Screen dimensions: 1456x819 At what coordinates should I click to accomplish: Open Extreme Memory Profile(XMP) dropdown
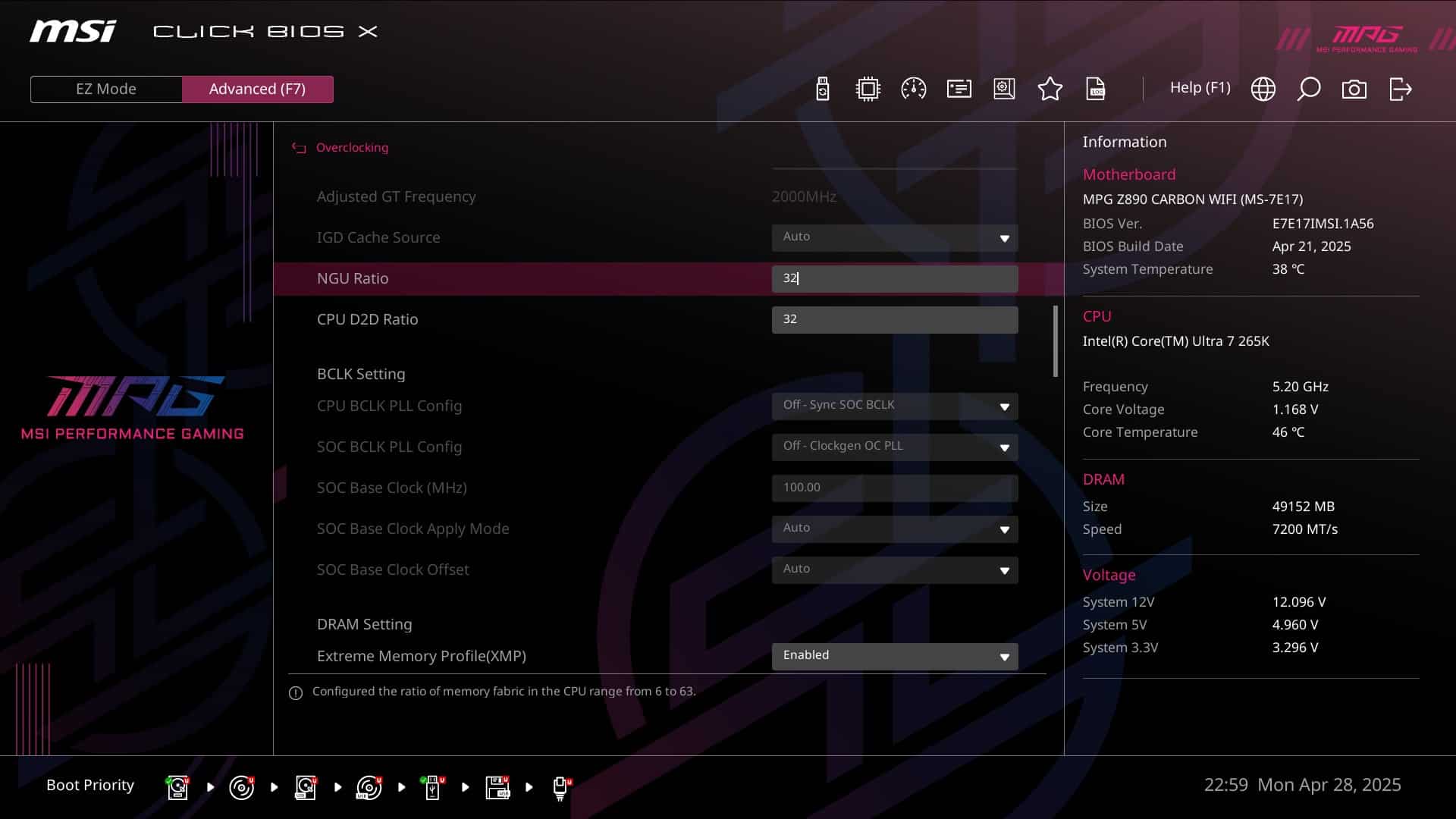pyautogui.click(x=895, y=656)
